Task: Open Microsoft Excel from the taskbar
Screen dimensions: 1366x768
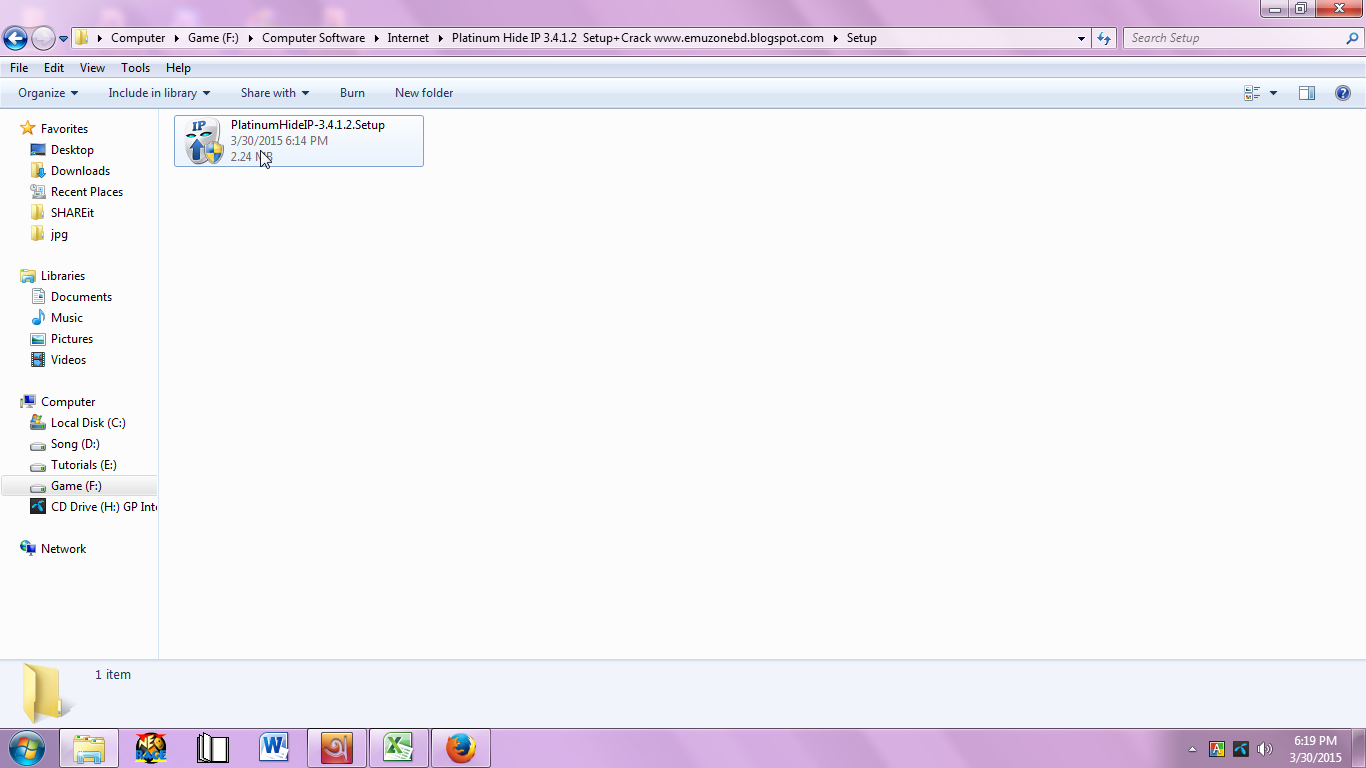Action: click(398, 748)
